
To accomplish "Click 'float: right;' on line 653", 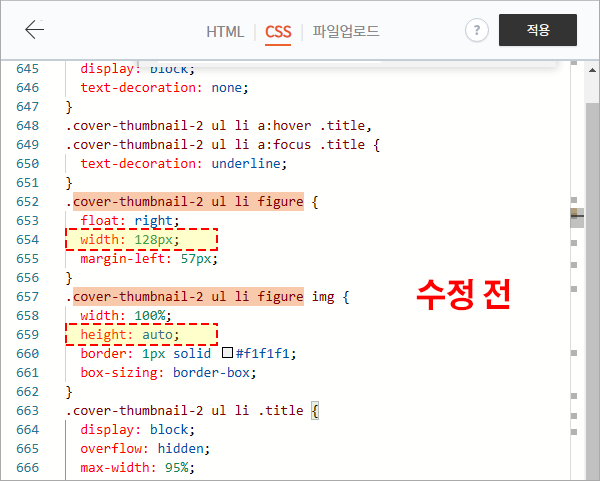I will click(x=130, y=221).
